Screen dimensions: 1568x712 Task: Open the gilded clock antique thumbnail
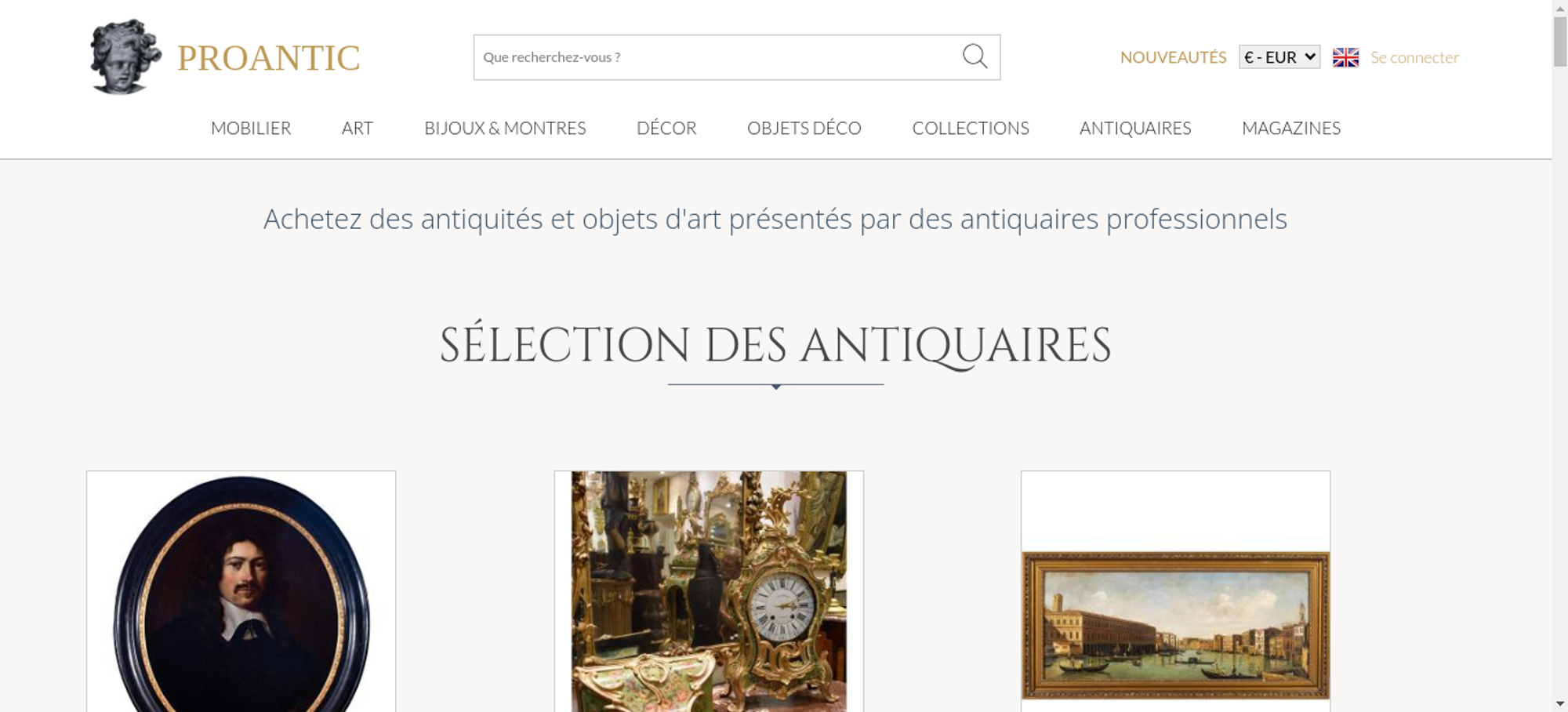click(x=709, y=592)
